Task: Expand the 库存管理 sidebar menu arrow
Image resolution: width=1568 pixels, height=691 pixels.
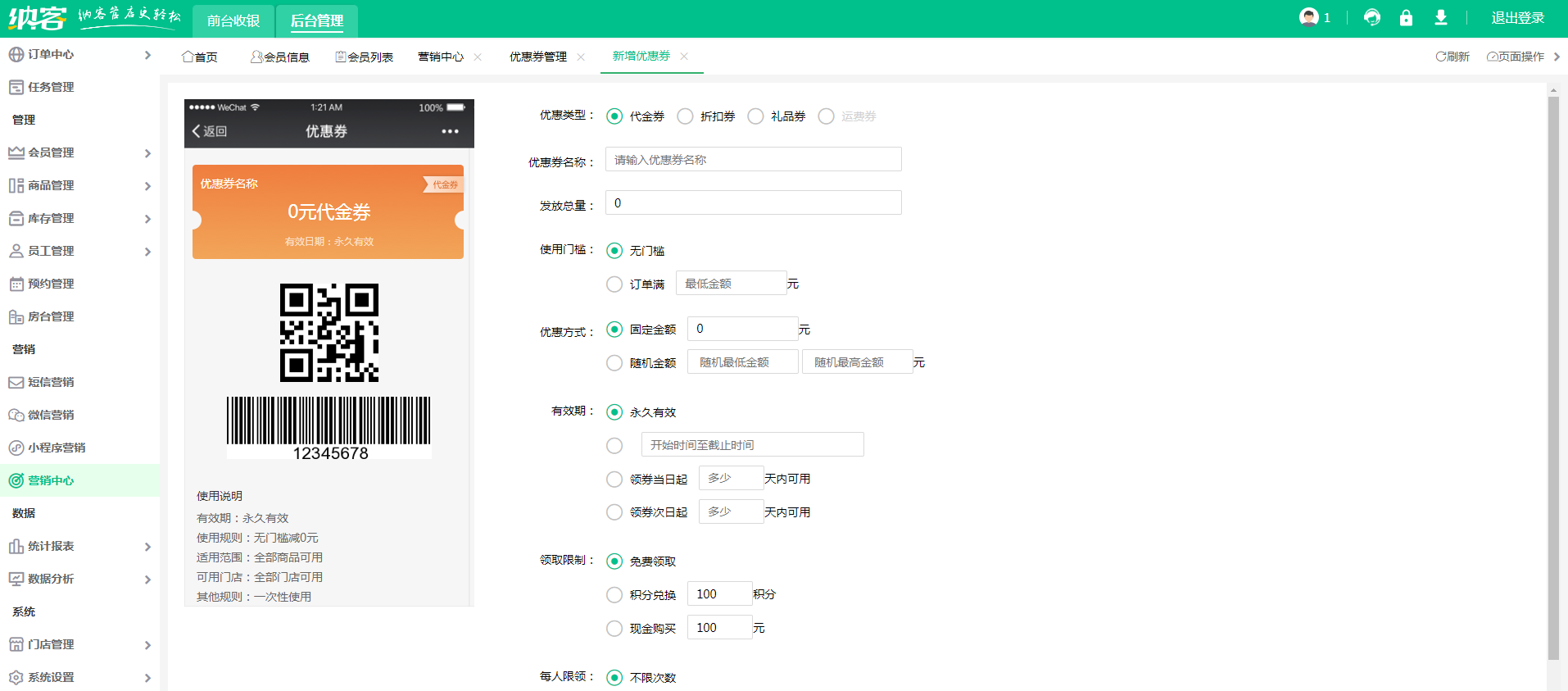Action: 147,219
